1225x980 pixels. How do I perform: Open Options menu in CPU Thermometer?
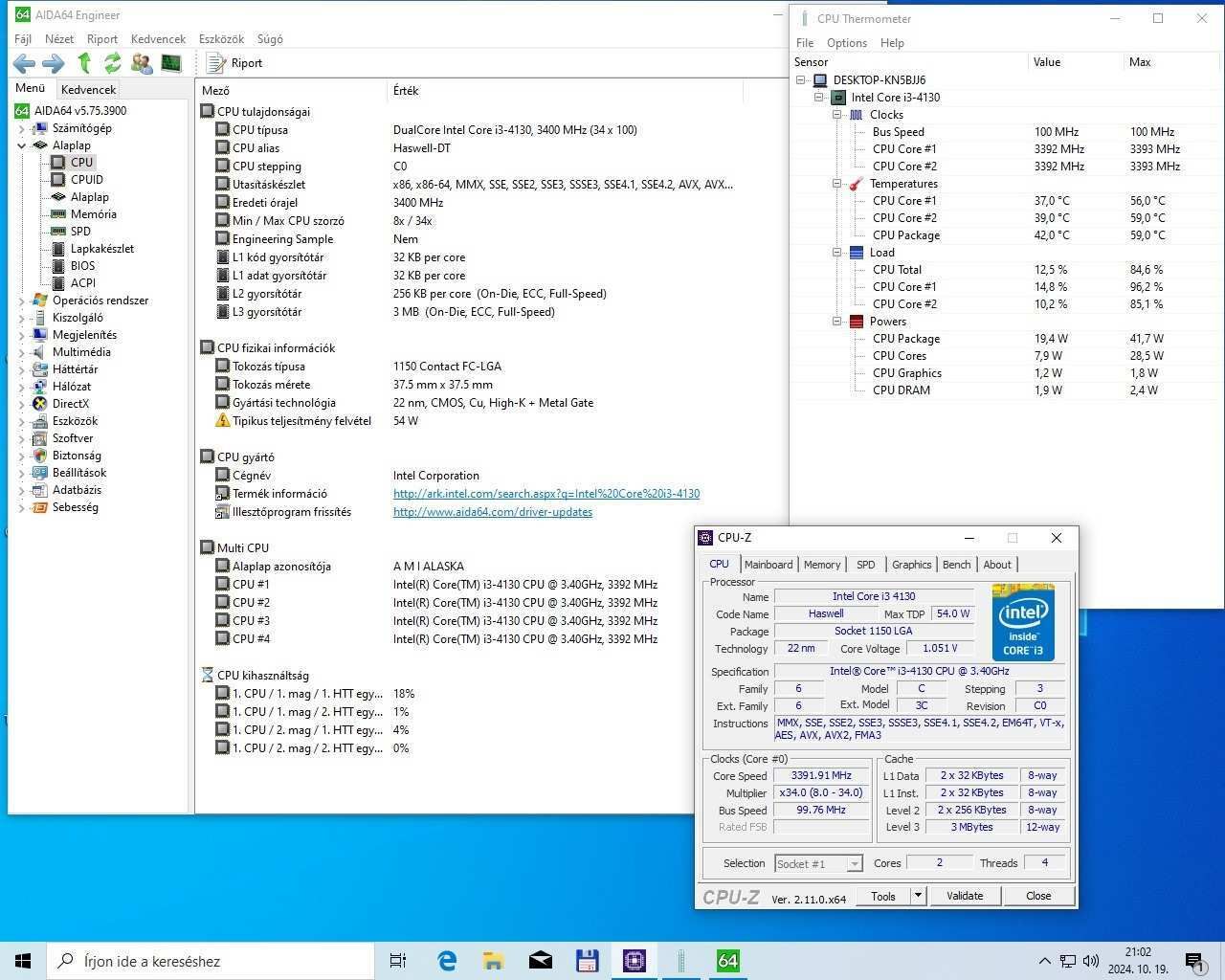pos(847,43)
